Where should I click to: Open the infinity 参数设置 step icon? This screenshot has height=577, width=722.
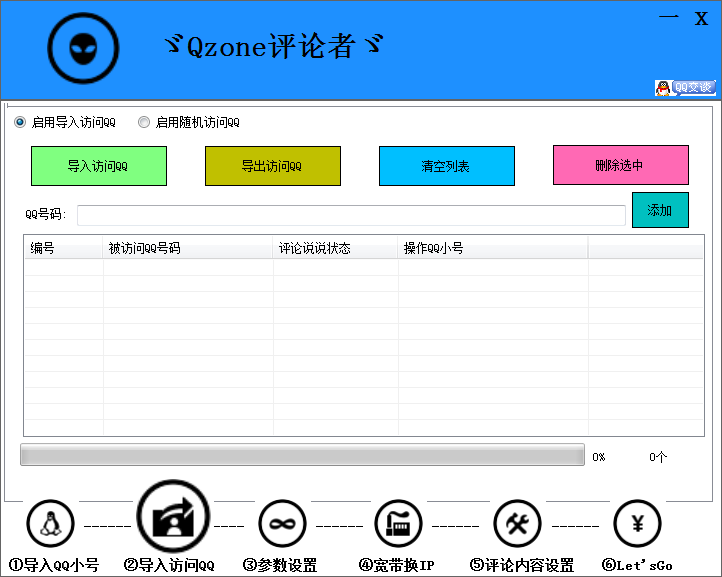(x=282, y=524)
